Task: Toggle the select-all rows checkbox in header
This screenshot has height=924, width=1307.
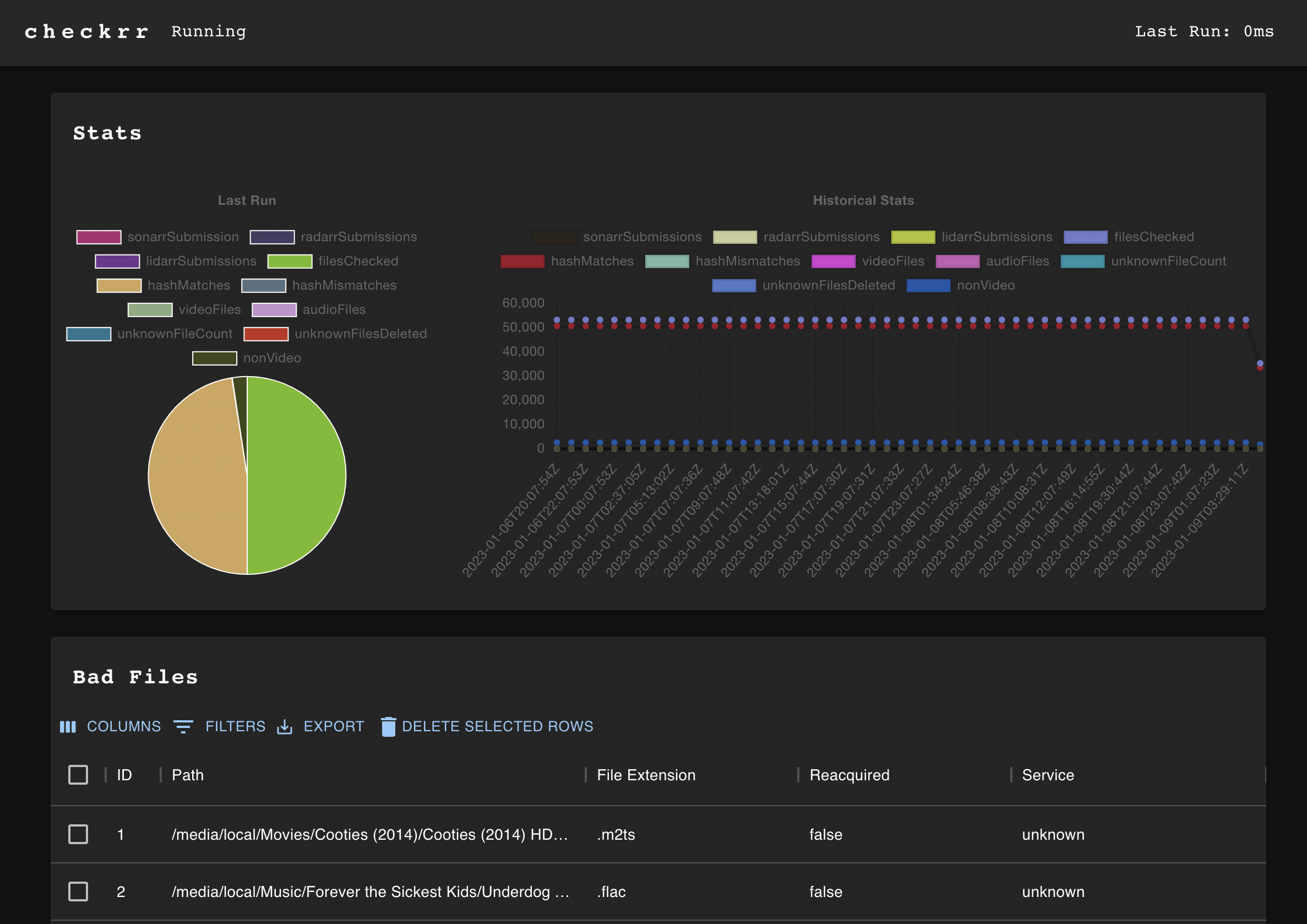Action: tap(78, 775)
